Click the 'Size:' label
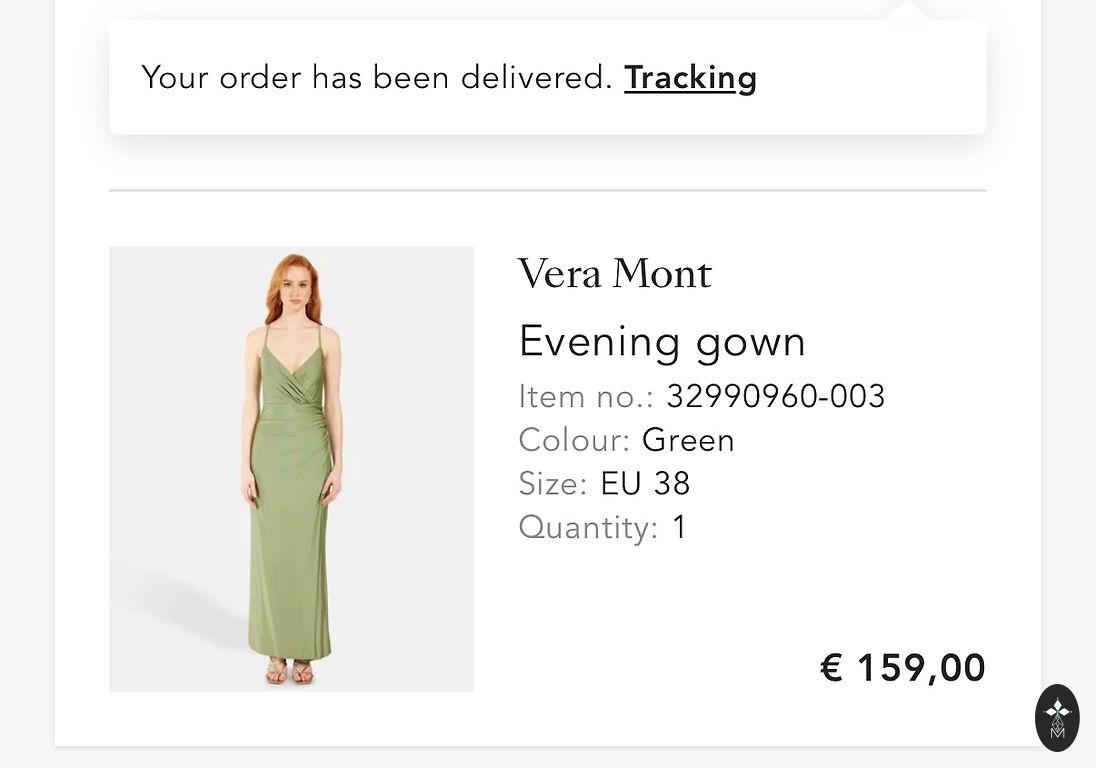The height and width of the screenshot is (768, 1096). point(552,484)
